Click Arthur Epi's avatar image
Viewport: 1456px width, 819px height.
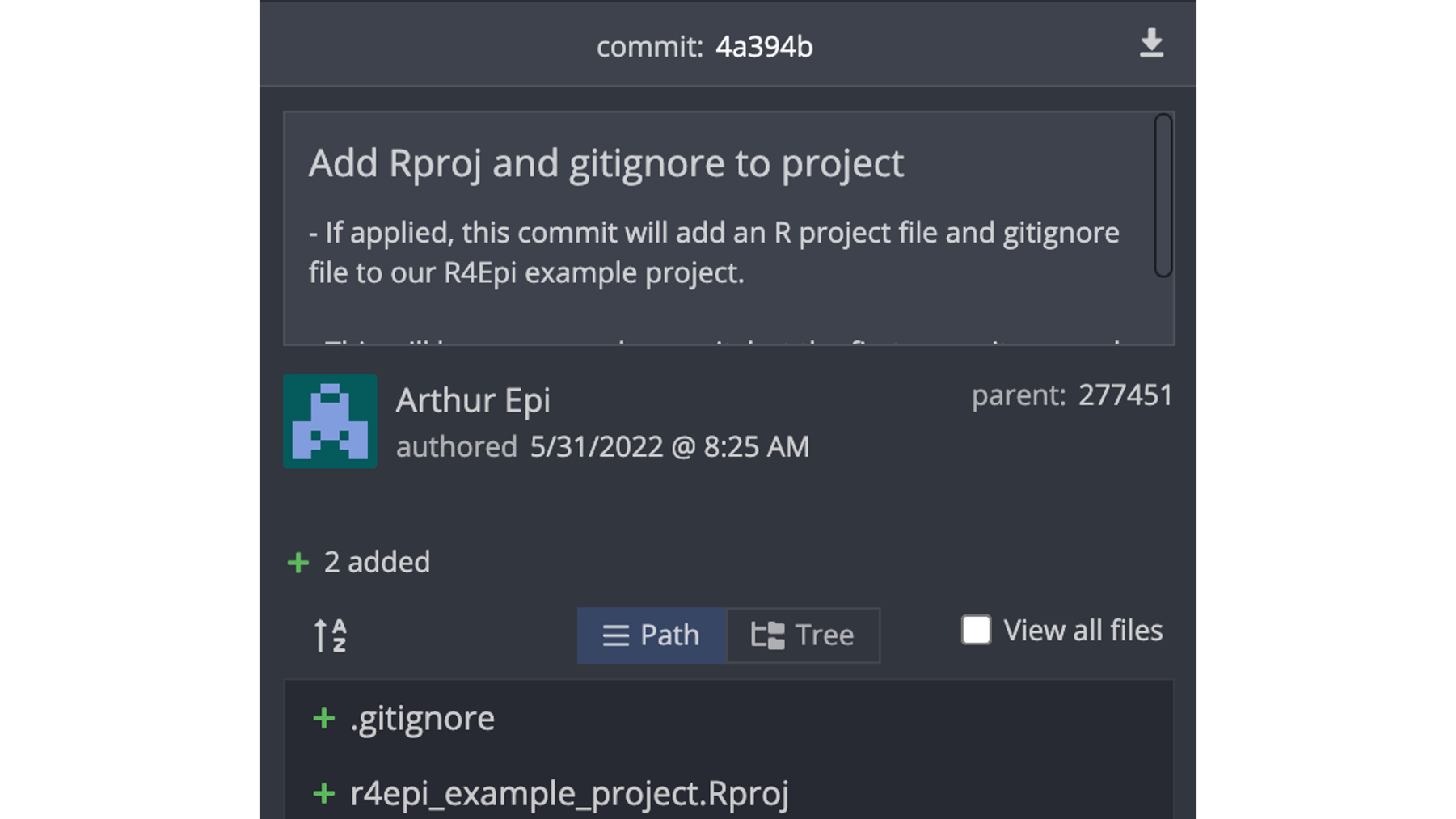pyautogui.click(x=330, y=421)
